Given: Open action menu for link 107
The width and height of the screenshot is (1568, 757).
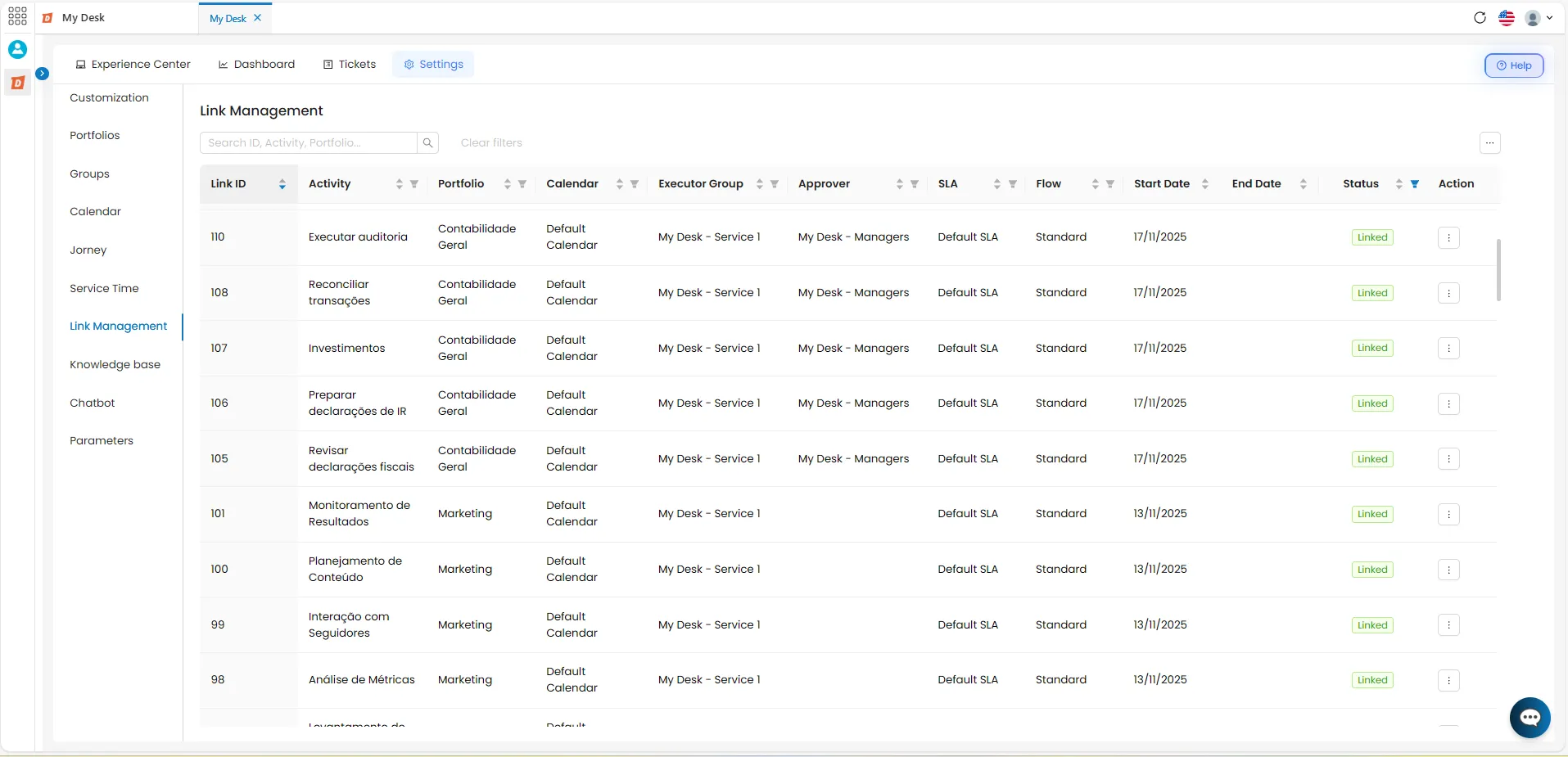Looking at the screenshot, I should pos(1449,349).
